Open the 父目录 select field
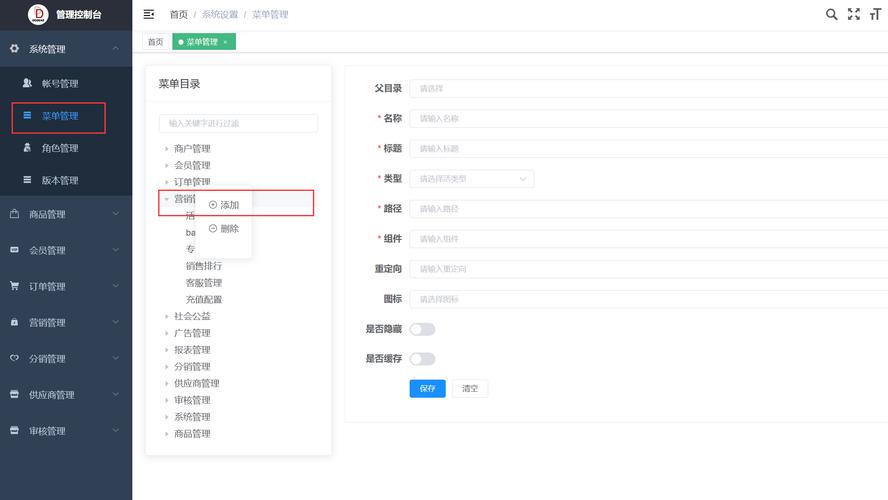 click(649, 88)
